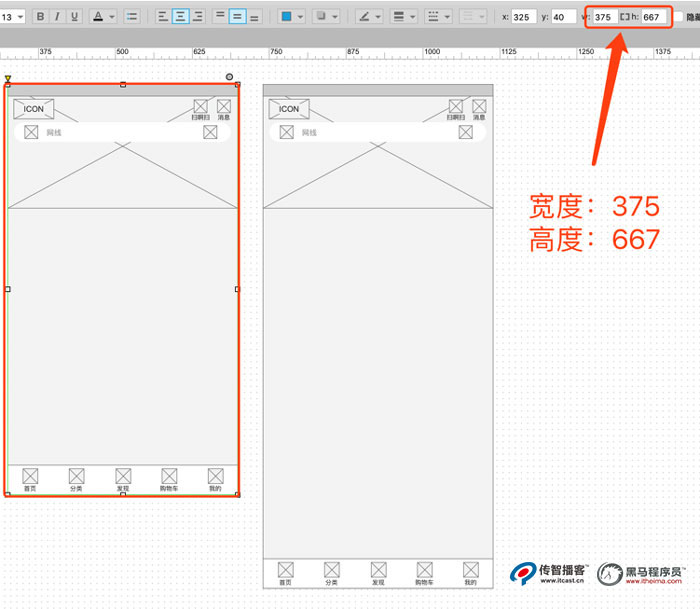Toggle italic text formatting

point(57,17)
